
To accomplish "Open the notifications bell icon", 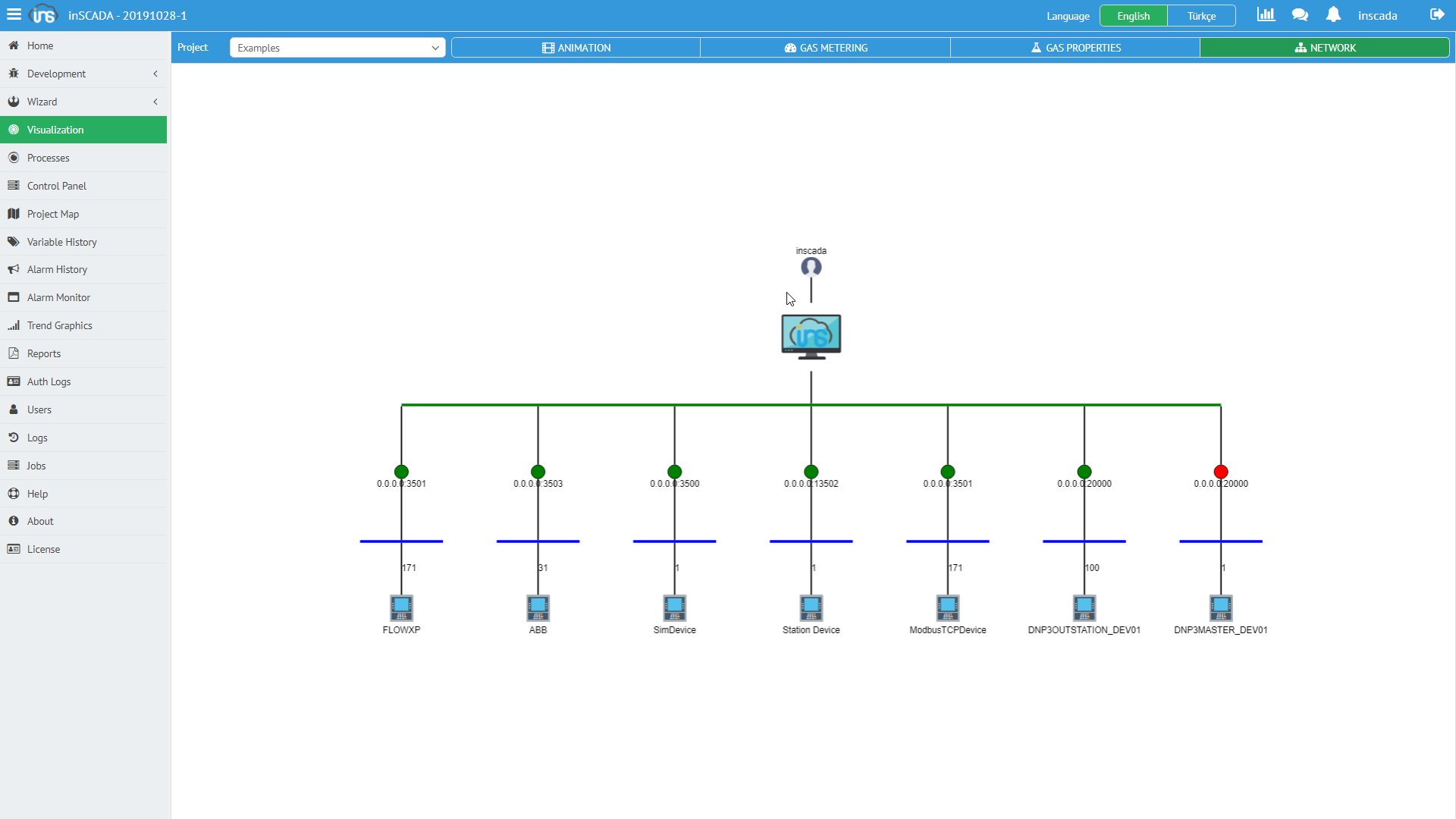I will [x=1333, y=14].
